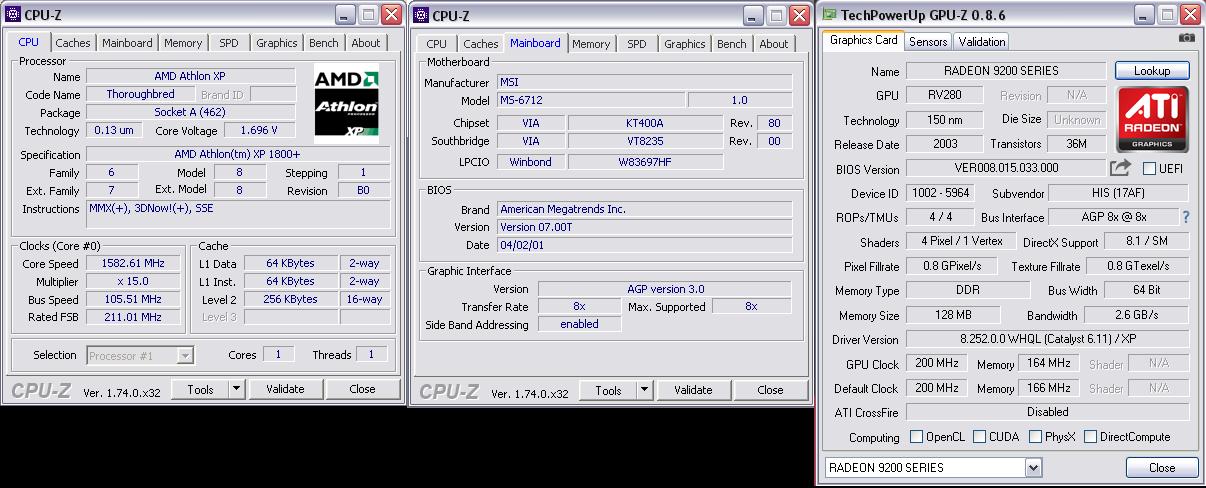Open About tab in first CPU-Z window
The image size is (1206, 488).
pos(366,43)
